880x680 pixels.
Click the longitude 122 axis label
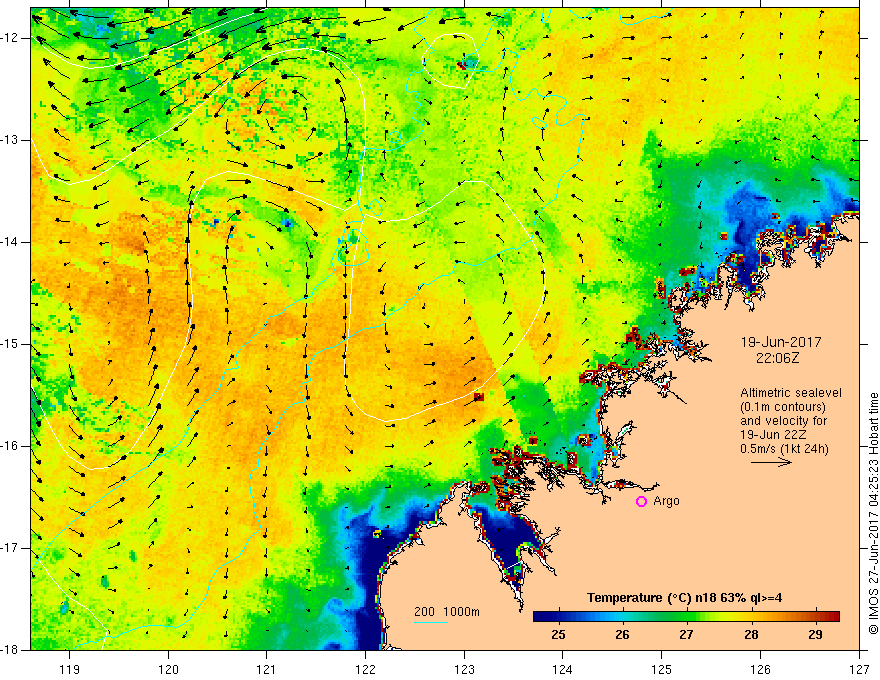point(365,669)
